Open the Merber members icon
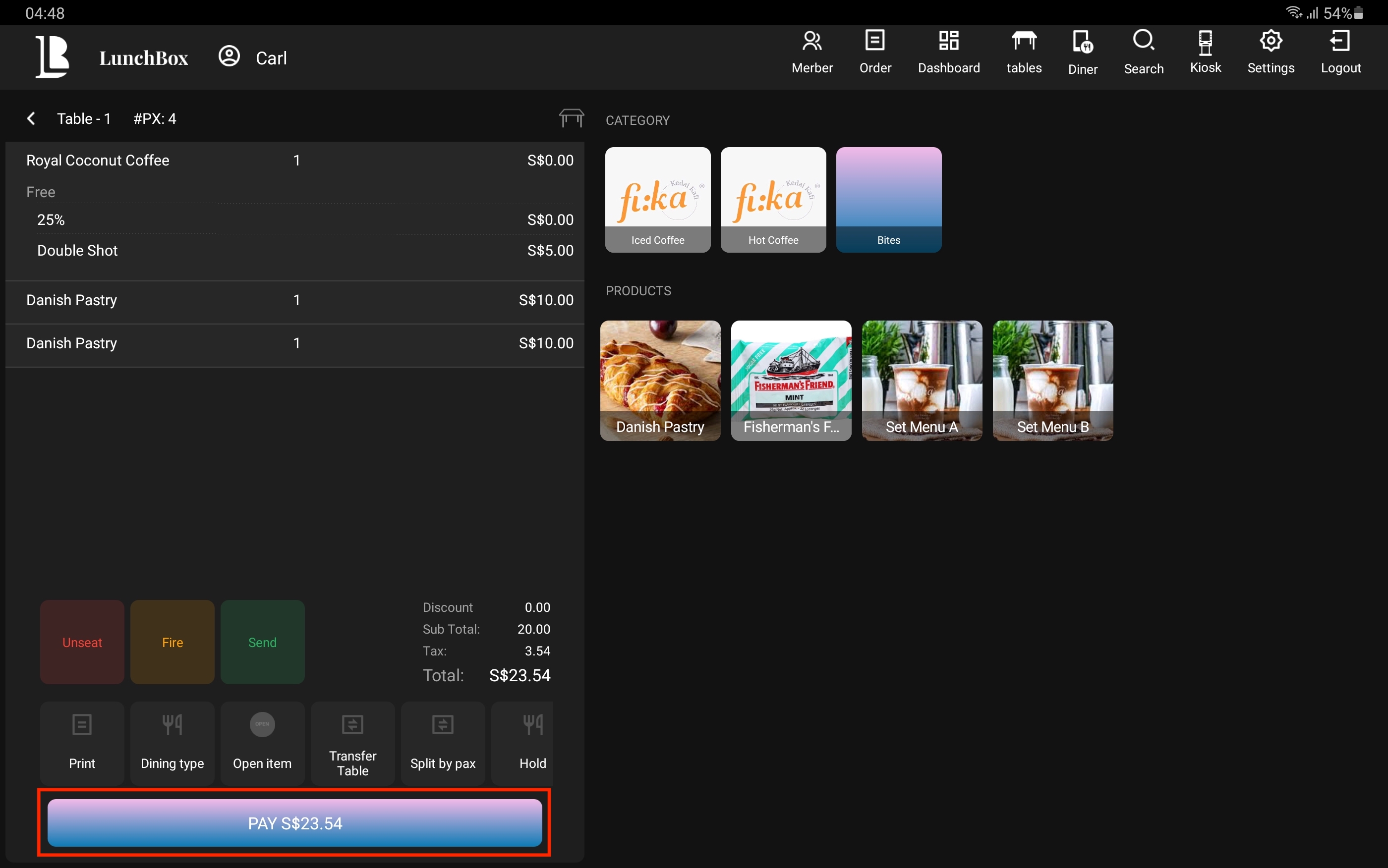Screen dimensions: 1388x868 click(811, 52)
